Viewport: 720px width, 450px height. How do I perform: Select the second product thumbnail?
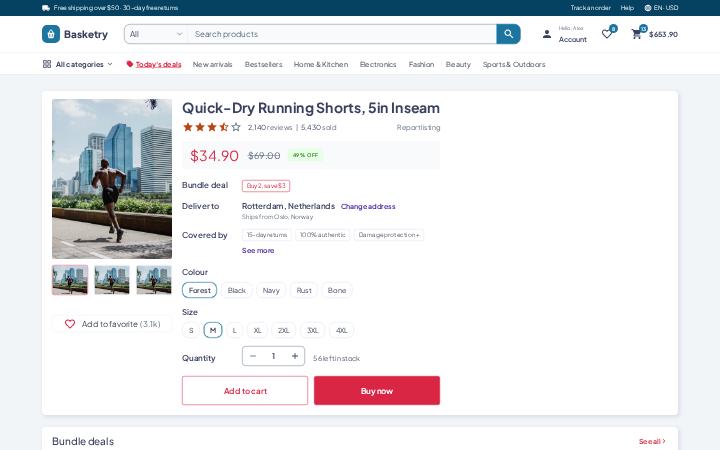pyautogui.click(x=112, y=280)
